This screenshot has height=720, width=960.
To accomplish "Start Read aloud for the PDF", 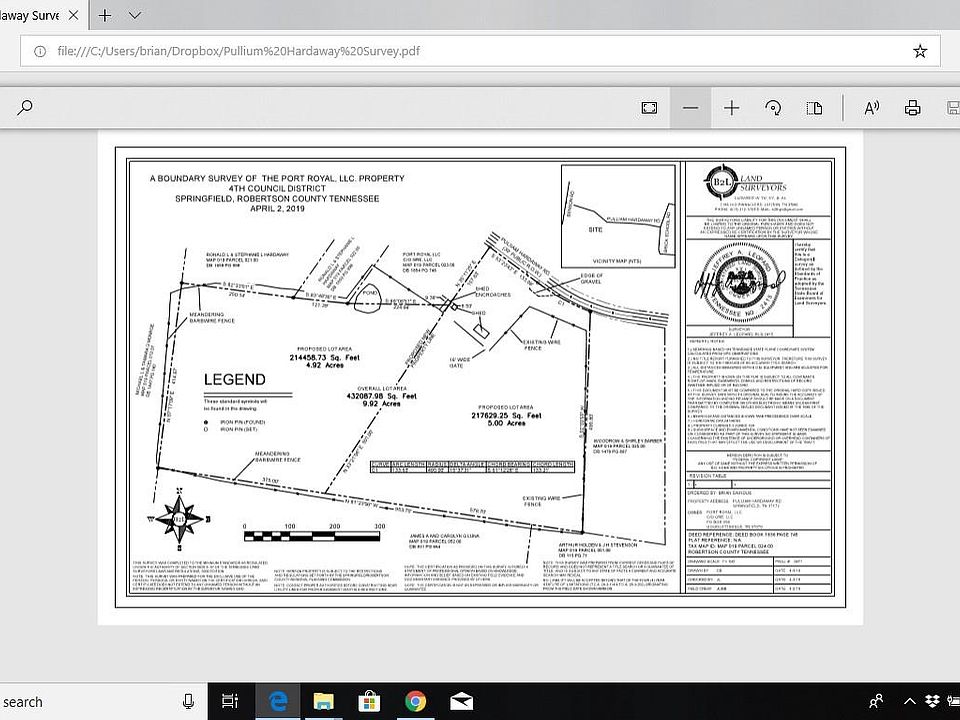I will (871, 108).
